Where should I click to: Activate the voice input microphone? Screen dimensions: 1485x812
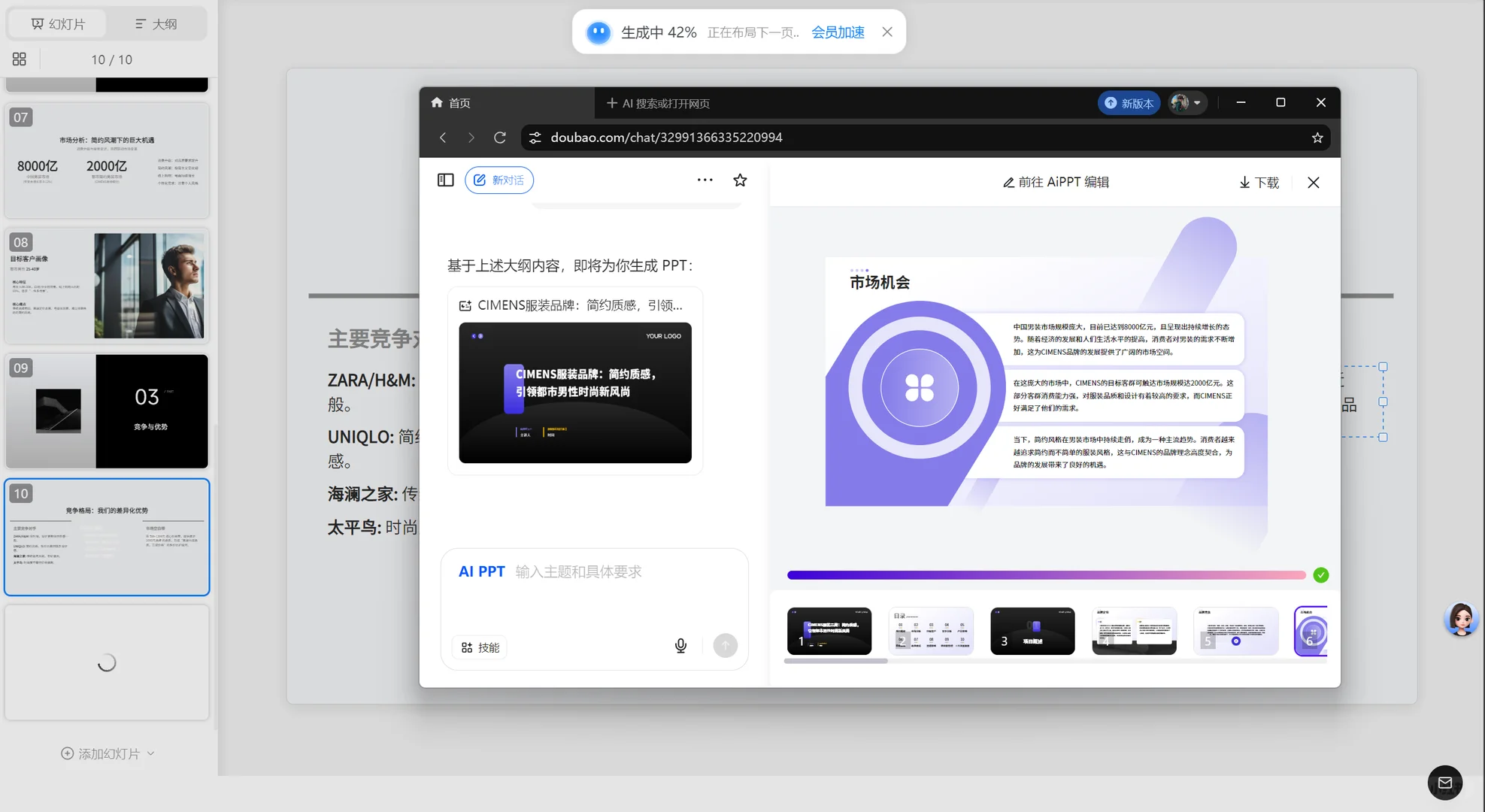(680, 645)
